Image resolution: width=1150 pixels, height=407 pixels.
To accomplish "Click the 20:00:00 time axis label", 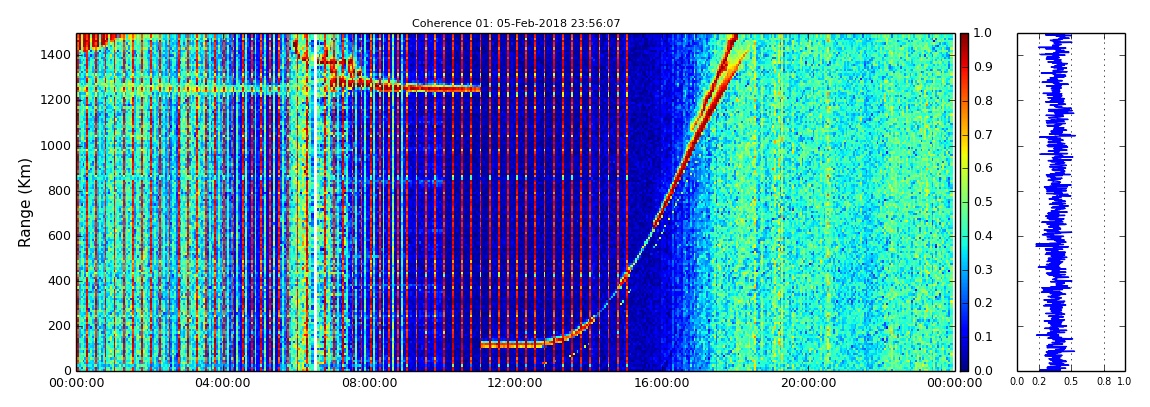I will pos(808,383).
